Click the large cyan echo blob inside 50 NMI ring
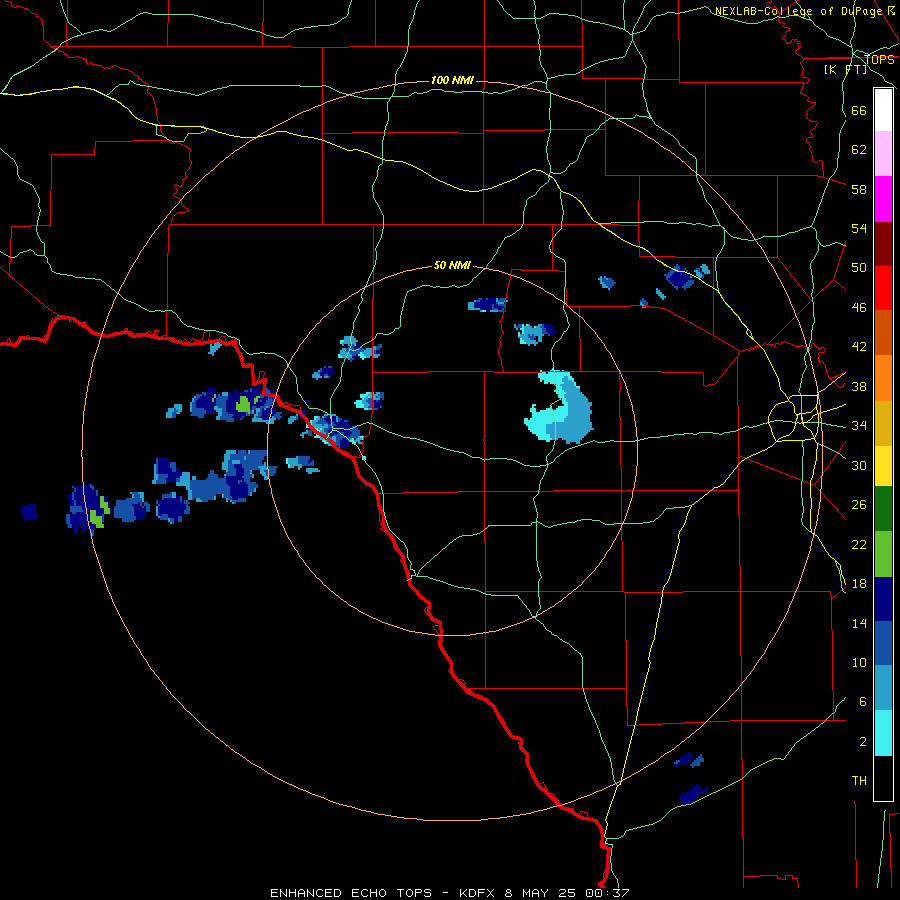 (x=558, y=408)
